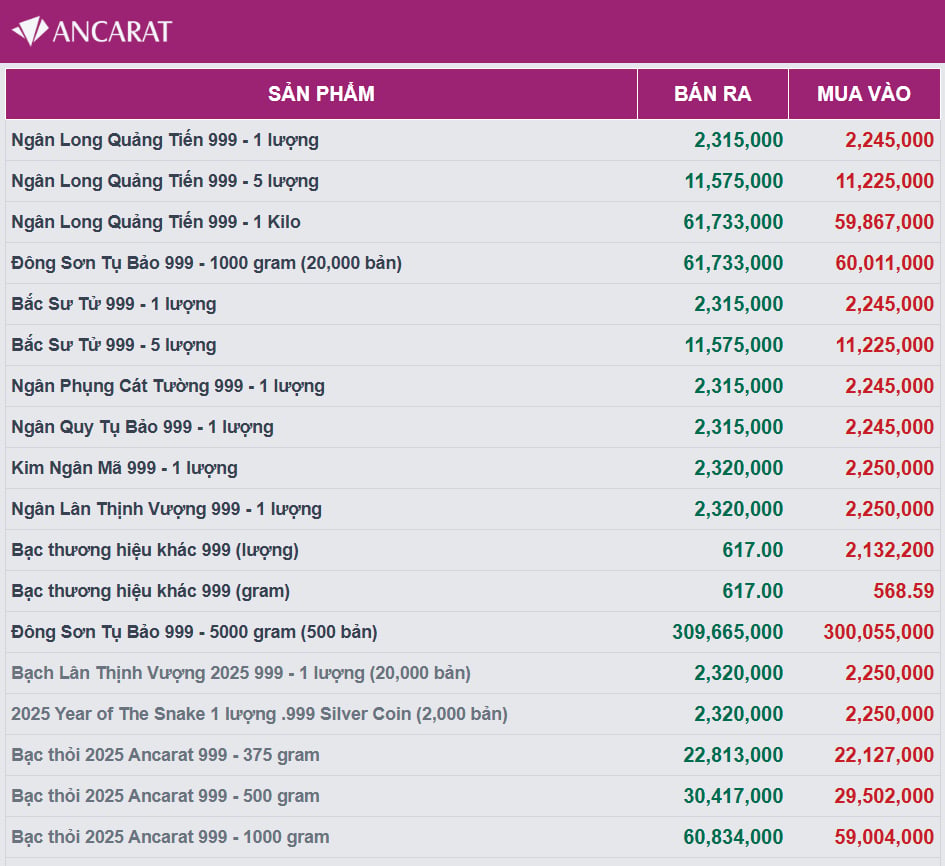Click buy price 60,011,000
Screen dimensions: 945x866
click(x=884, y=263)
